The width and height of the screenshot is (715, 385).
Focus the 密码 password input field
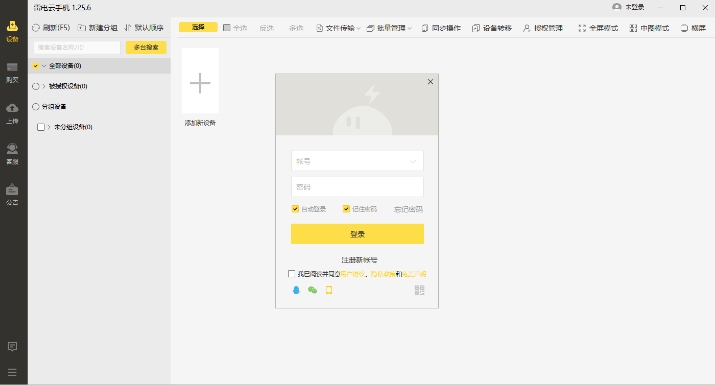pyautogui.click(x=358, y=187)
